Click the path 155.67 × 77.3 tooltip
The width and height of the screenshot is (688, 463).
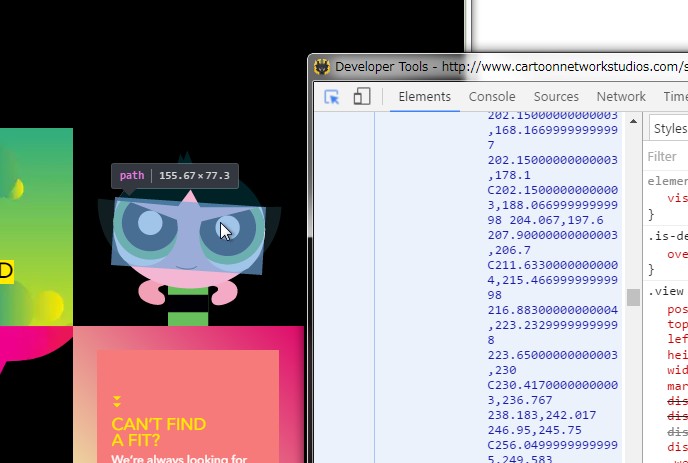pyautogui.click(x=175, y=176)
